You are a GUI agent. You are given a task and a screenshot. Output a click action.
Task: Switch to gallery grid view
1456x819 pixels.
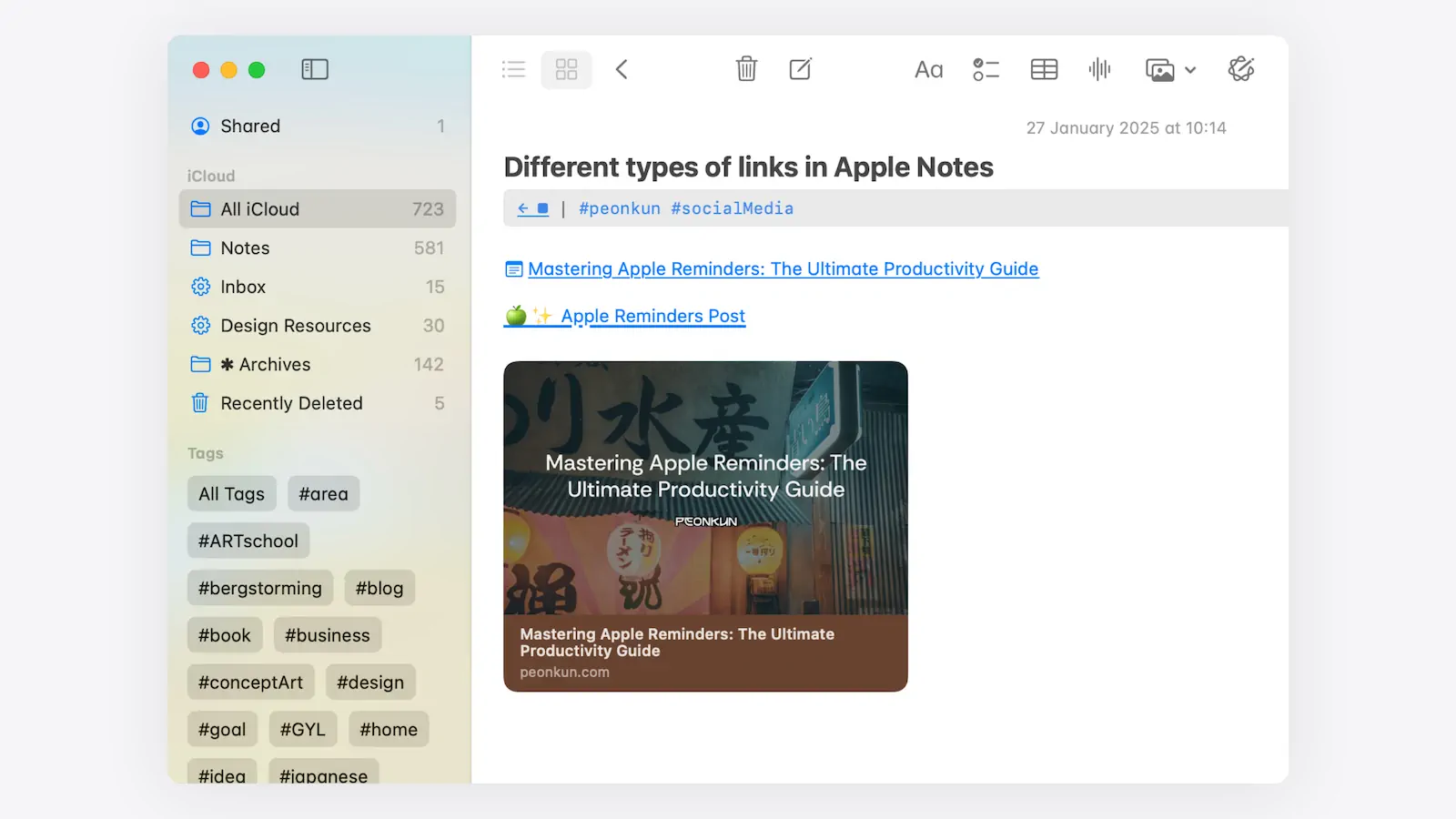click(566, 69)
